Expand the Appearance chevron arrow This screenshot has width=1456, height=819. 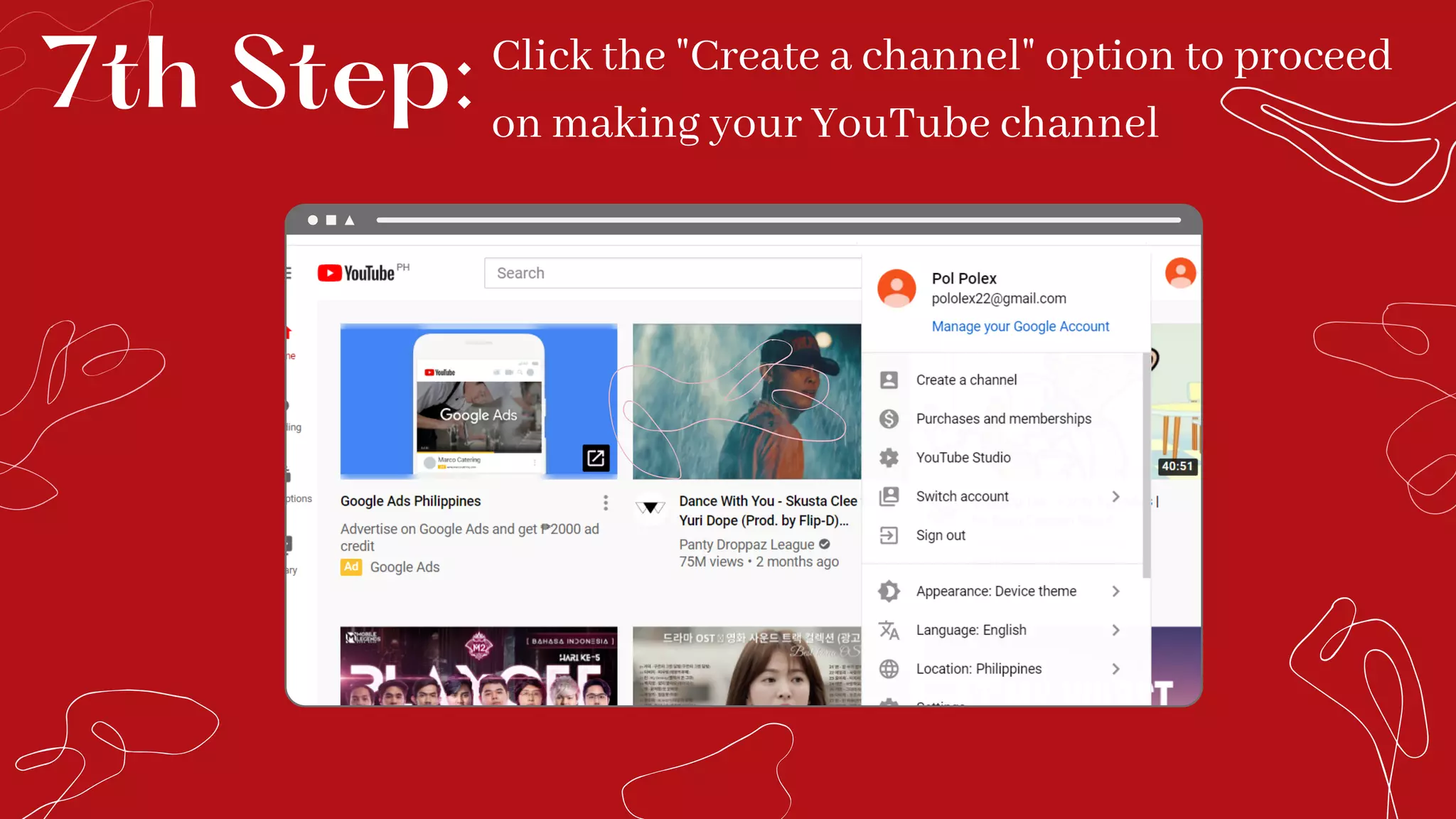(1115, 591)
